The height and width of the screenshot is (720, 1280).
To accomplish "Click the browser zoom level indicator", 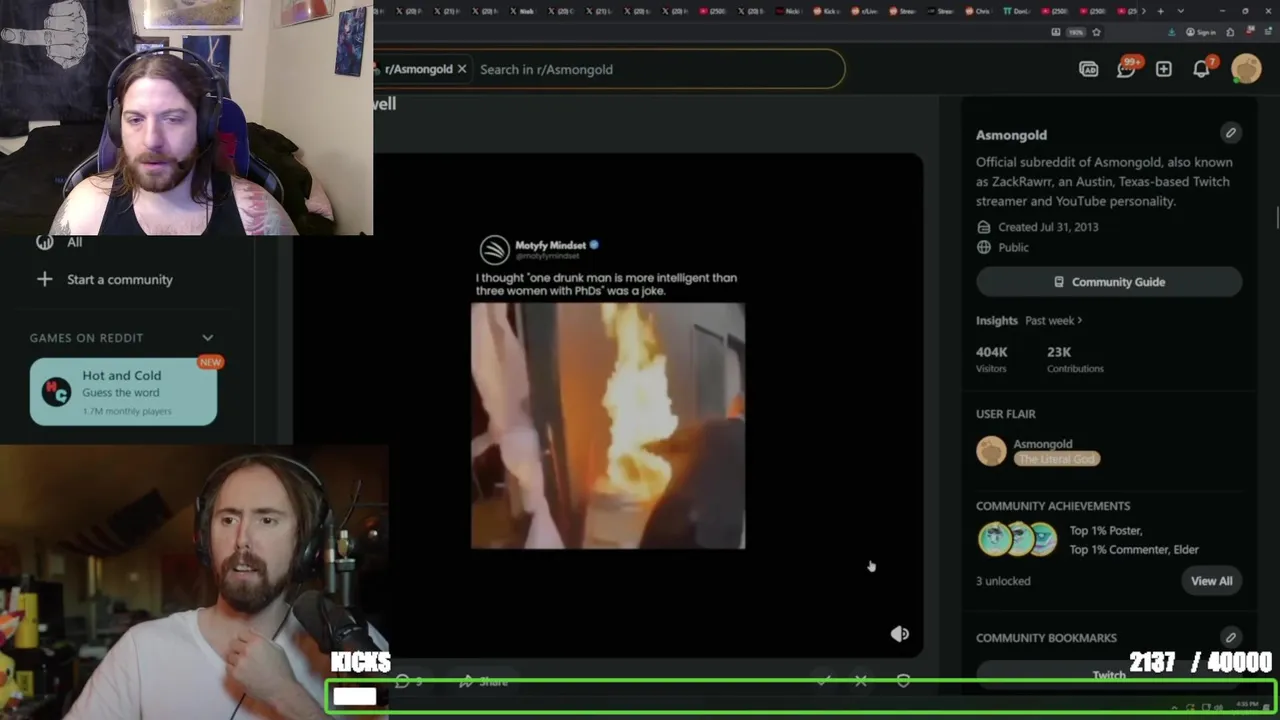I will pos(1076,32).
